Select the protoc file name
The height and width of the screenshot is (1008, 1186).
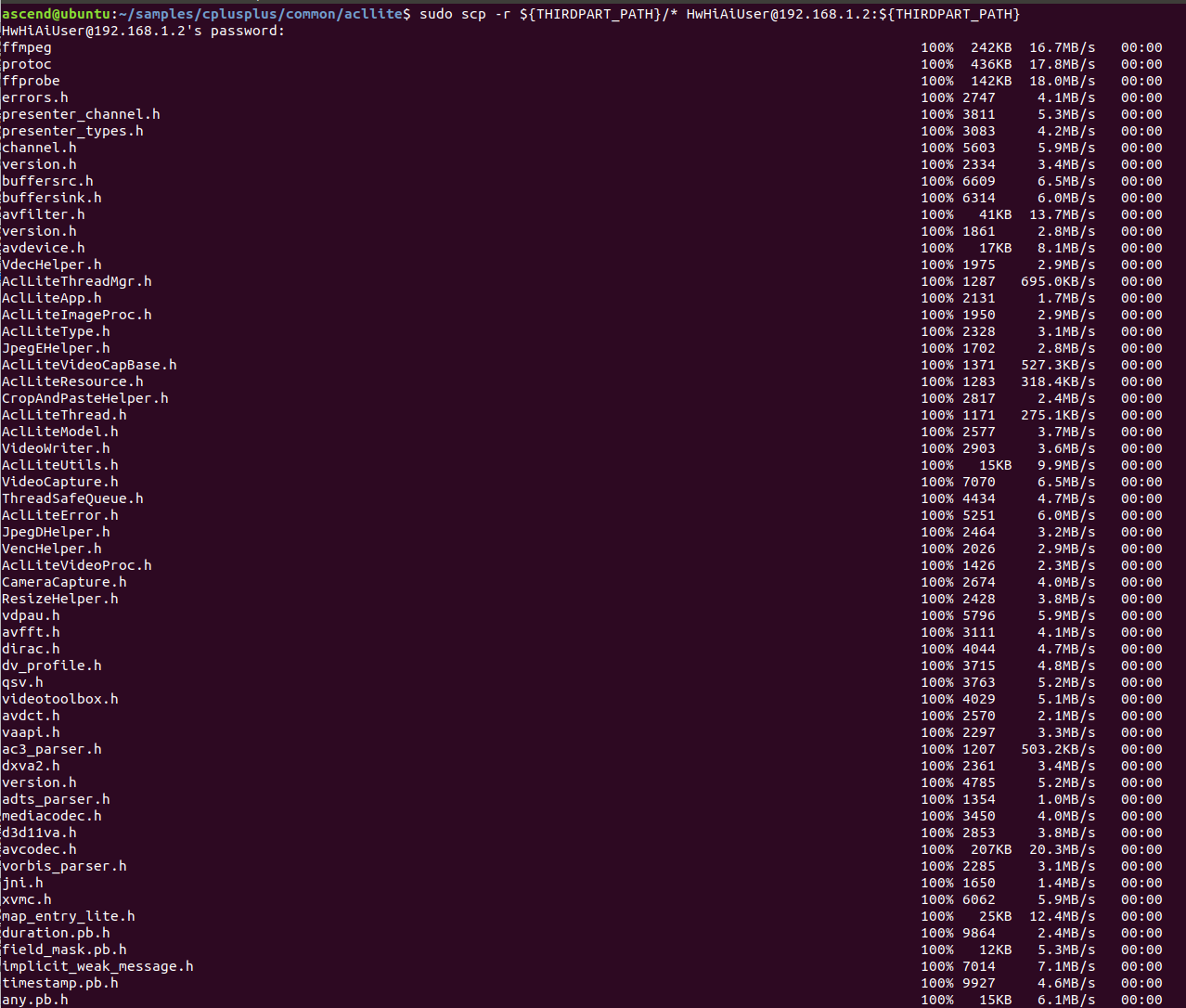tap(27, 64)
